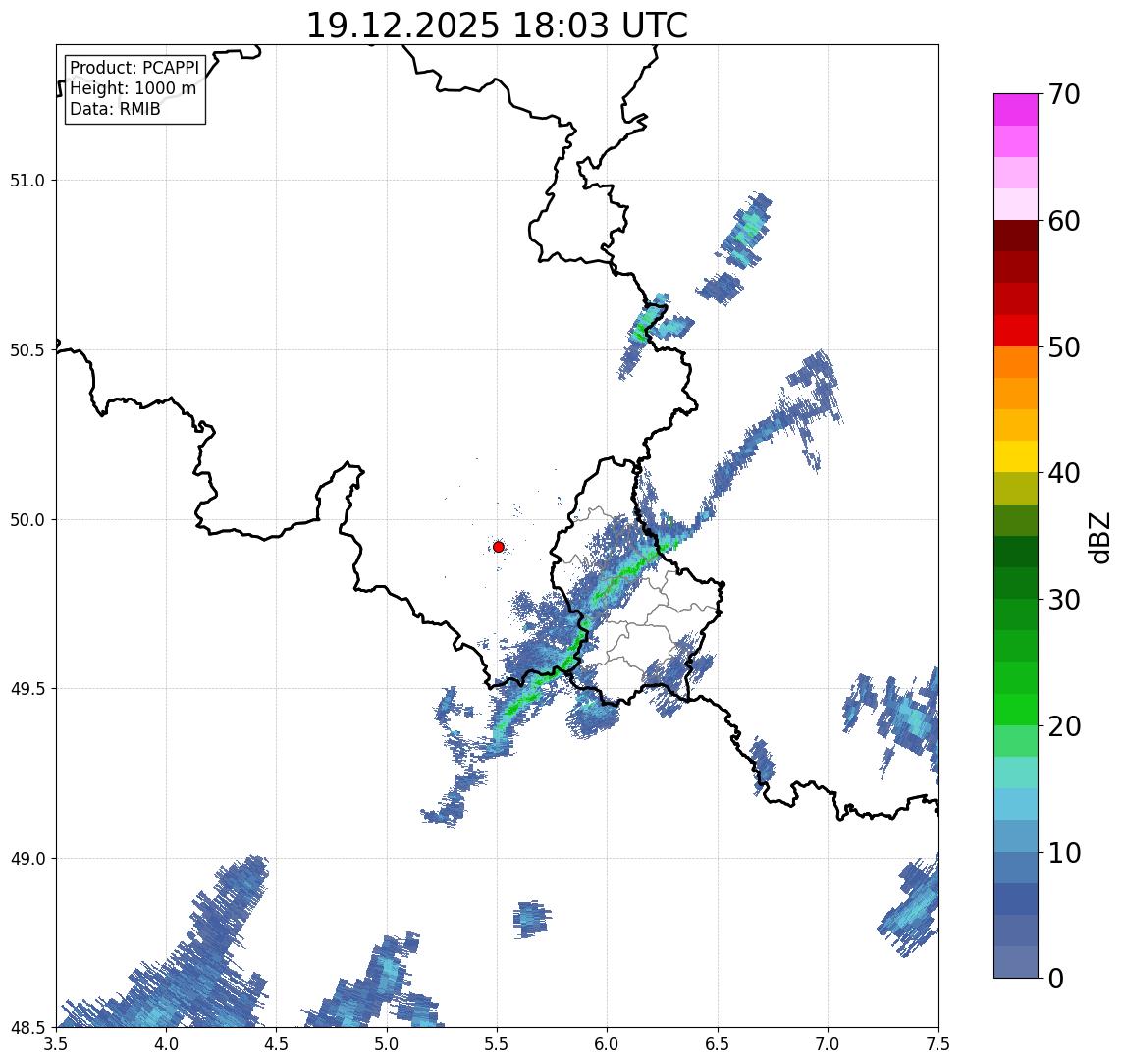Click the 'Height: 1000 m' text

pos(133,88)
